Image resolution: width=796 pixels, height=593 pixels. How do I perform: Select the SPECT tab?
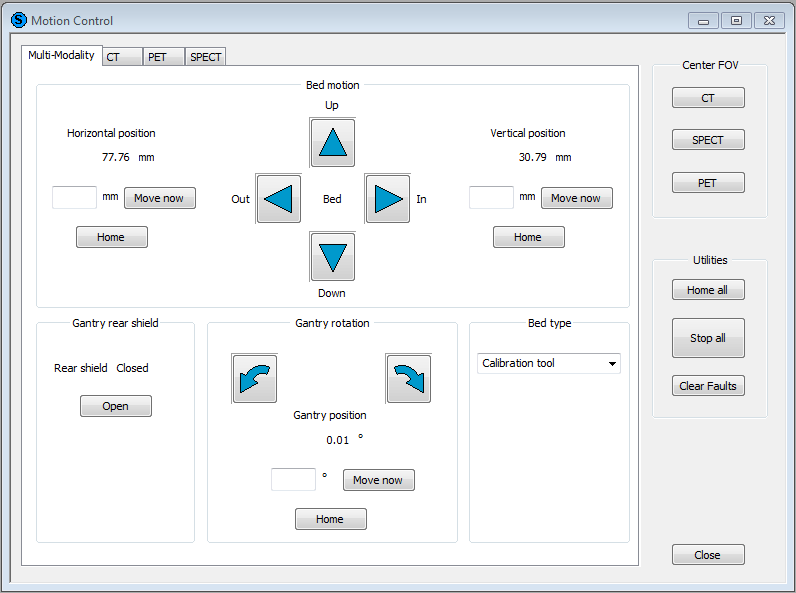click(206, 57)
